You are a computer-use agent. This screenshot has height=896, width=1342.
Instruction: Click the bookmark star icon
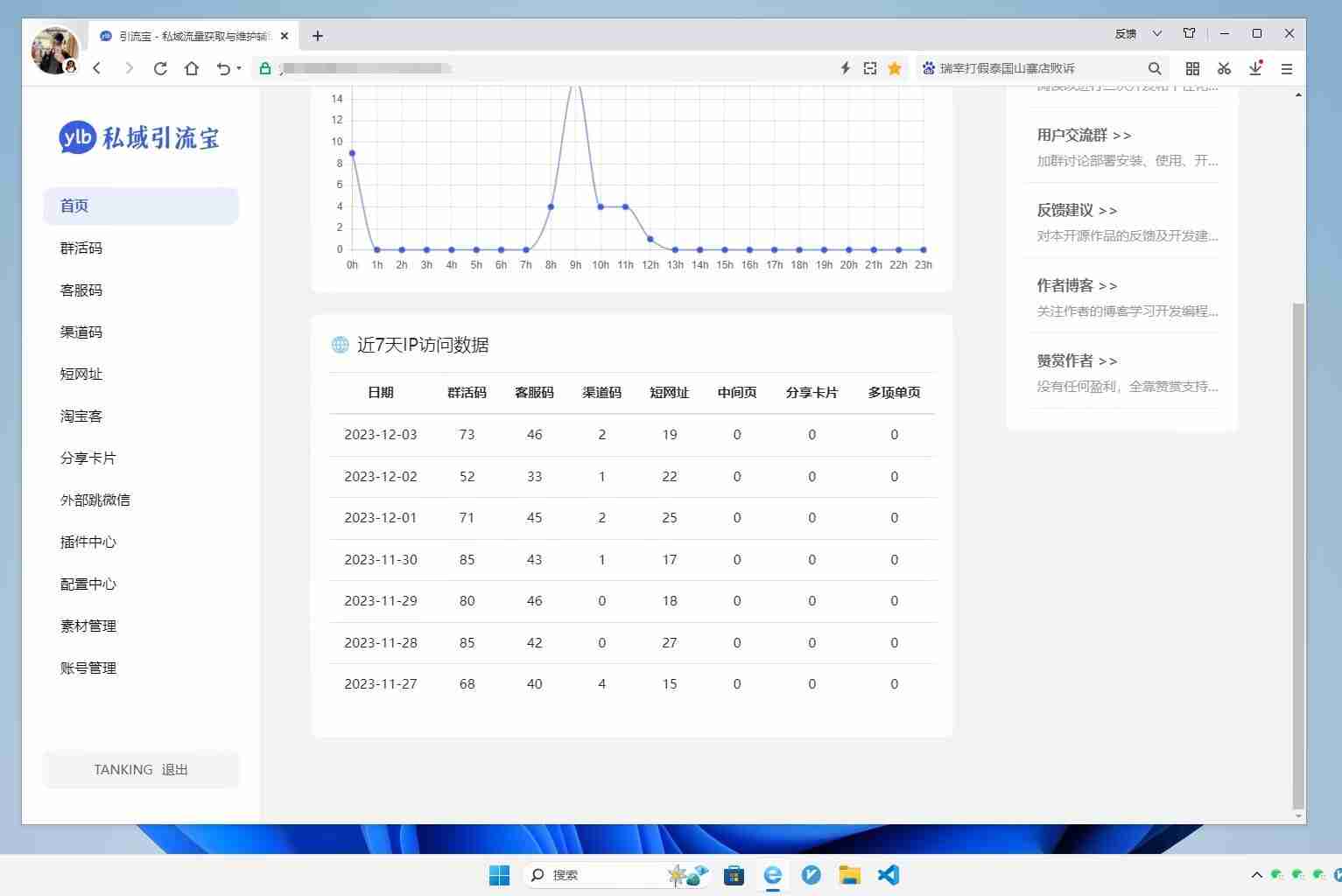coord(895,68)
